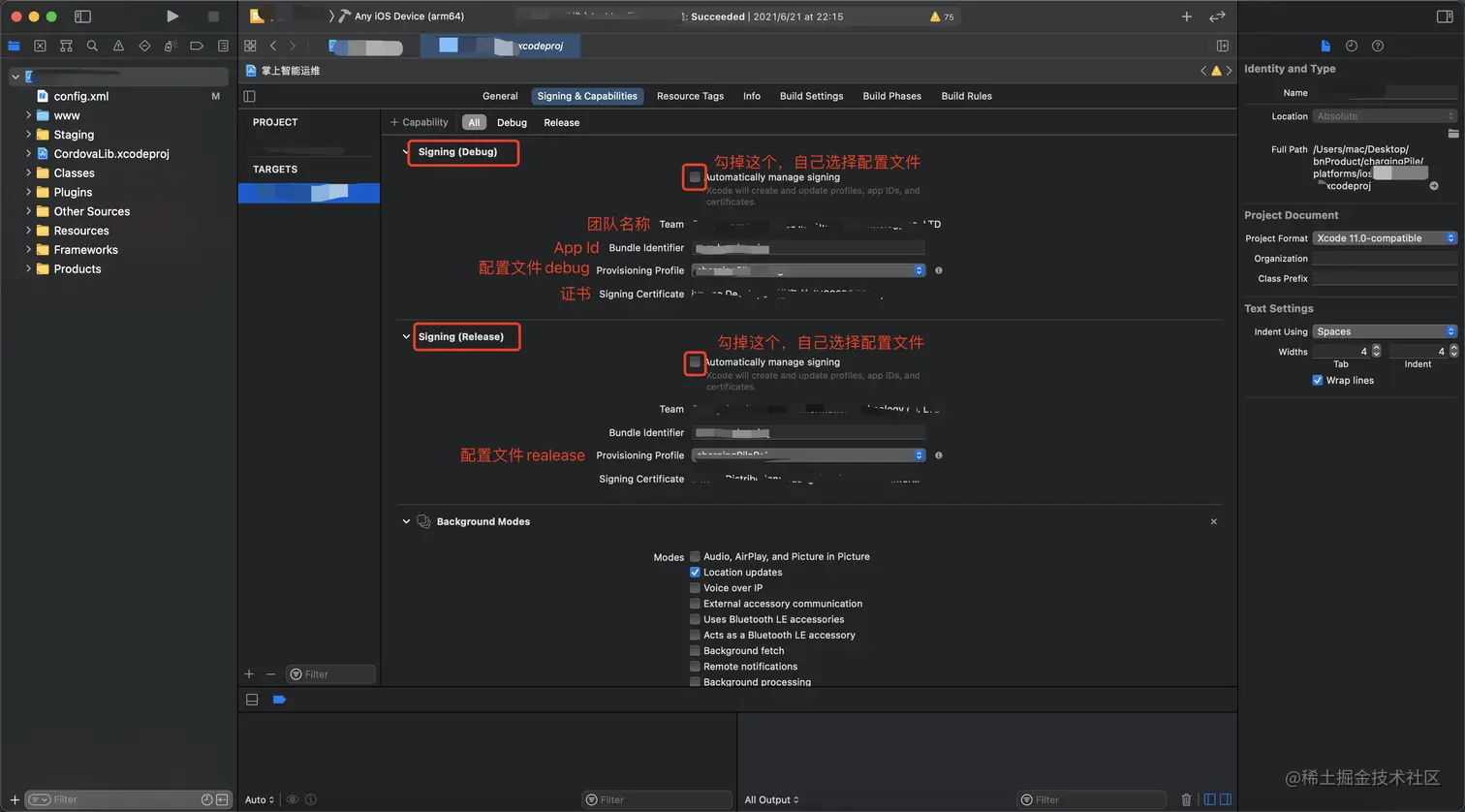Open the Indent Using dropdown
This screenshot has height=812, width=1465.
(1386, 331)
